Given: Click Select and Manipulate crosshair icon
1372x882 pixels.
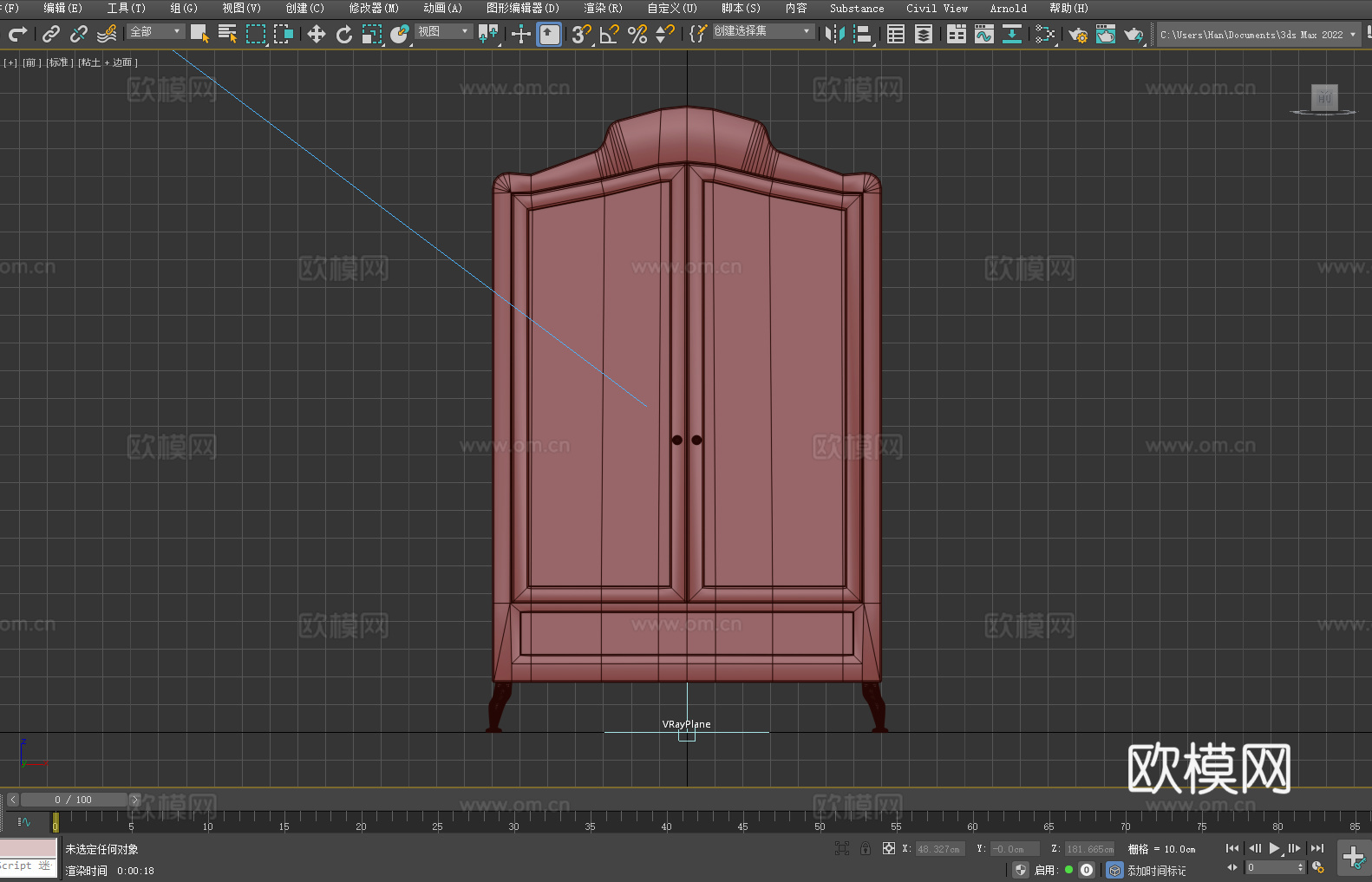Looking at the screenshot, I should 520,34.
